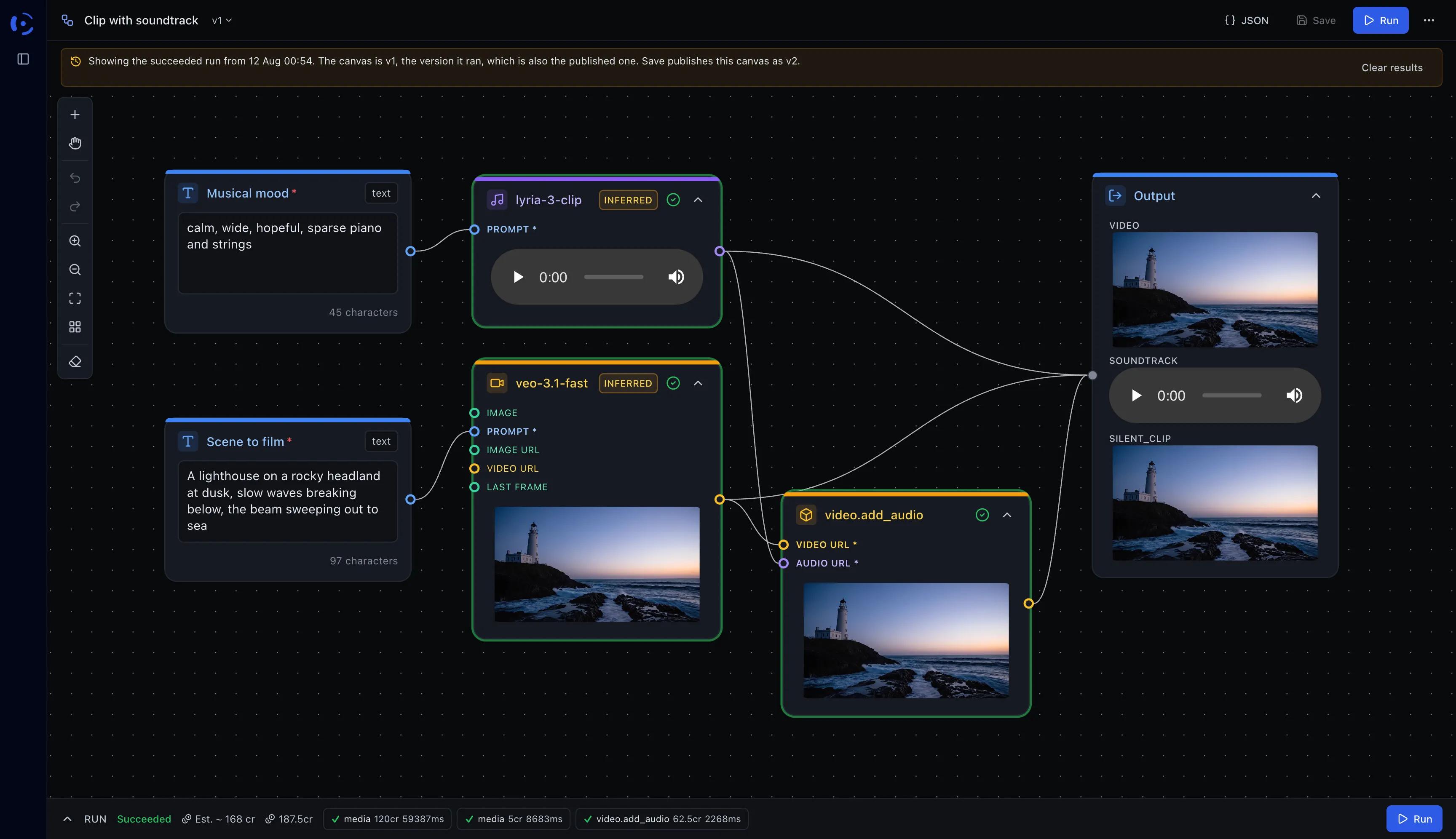Add a node with the plus tool
The image size is (1456, 839).
pos(75,115)
